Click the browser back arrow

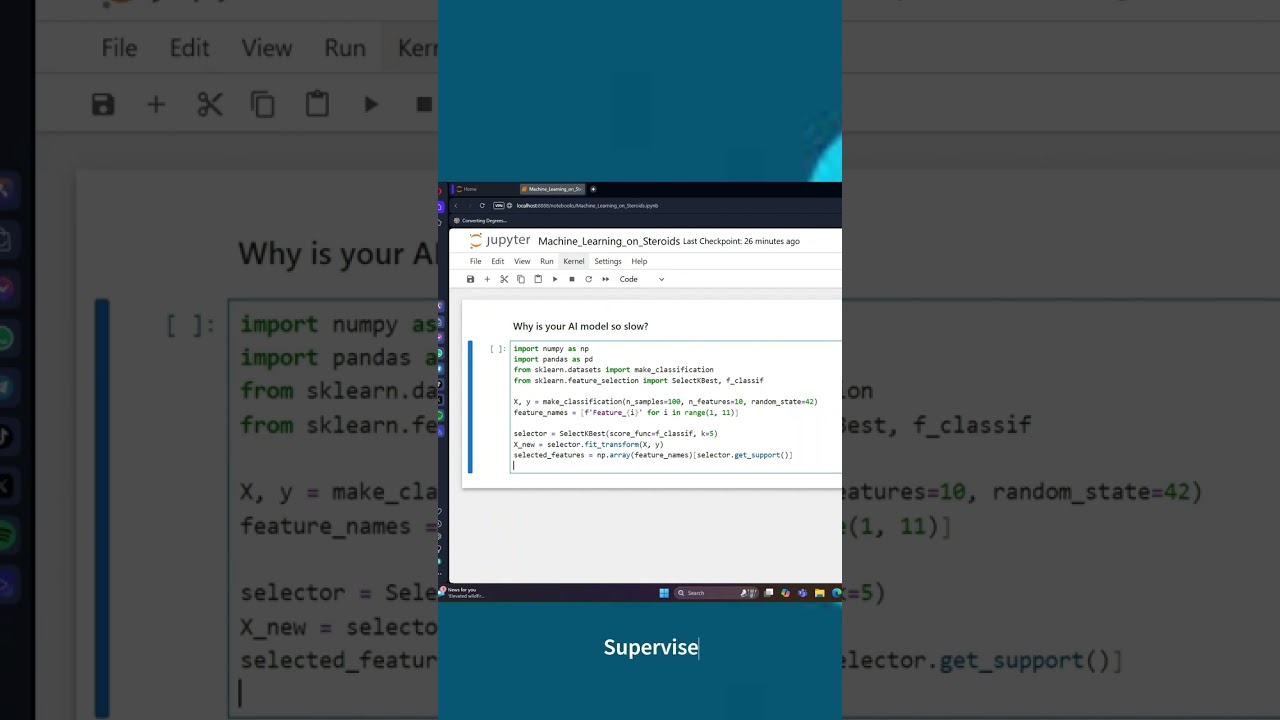456,205
